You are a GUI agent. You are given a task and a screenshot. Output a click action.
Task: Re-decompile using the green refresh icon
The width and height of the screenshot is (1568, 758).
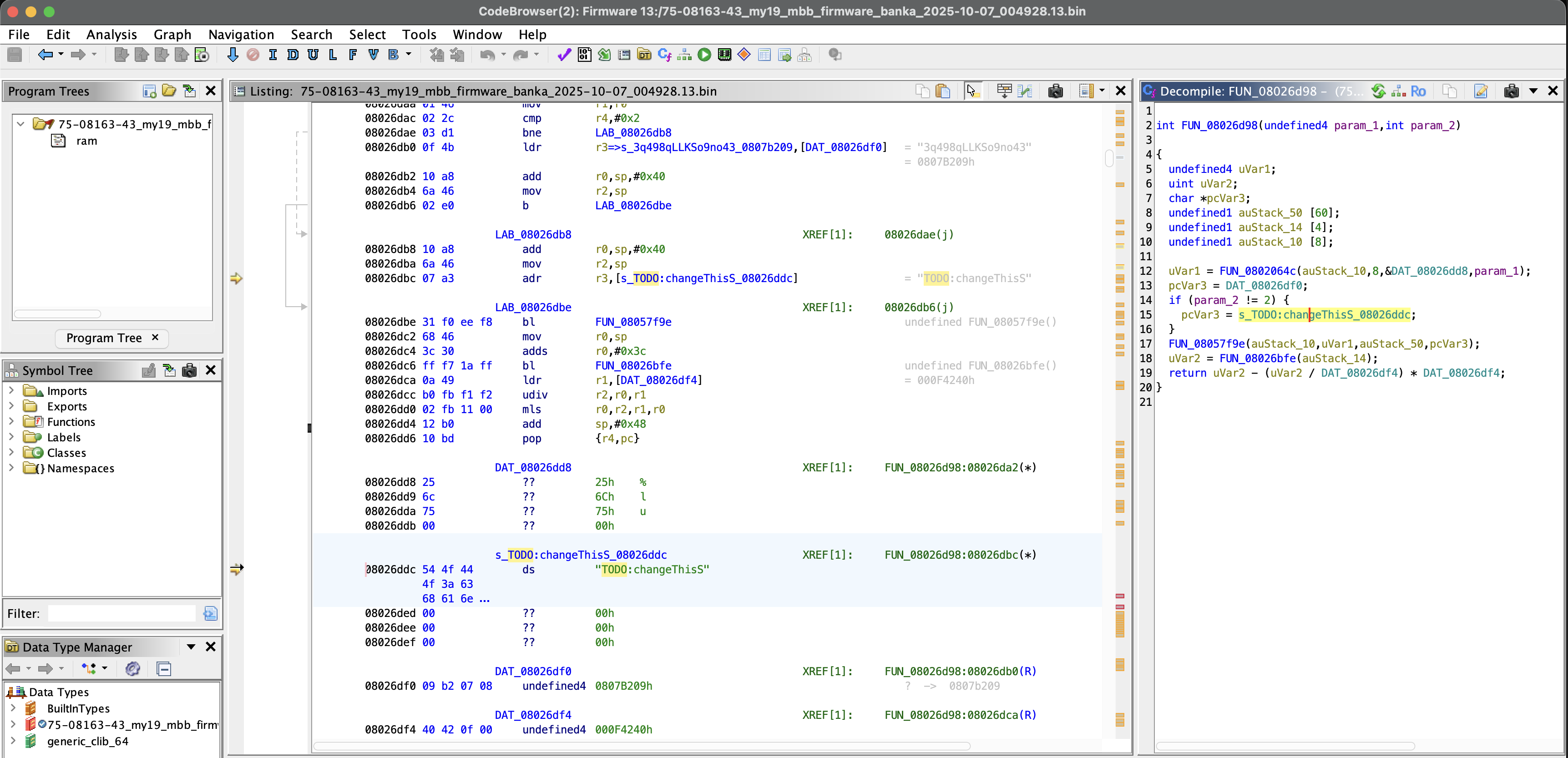click(1378, 91)
